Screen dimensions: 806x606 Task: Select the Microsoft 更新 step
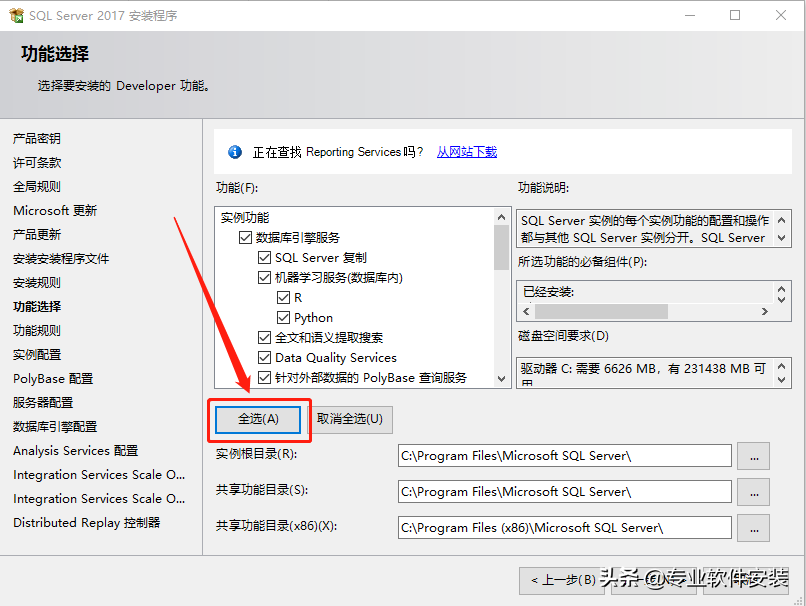55,211
